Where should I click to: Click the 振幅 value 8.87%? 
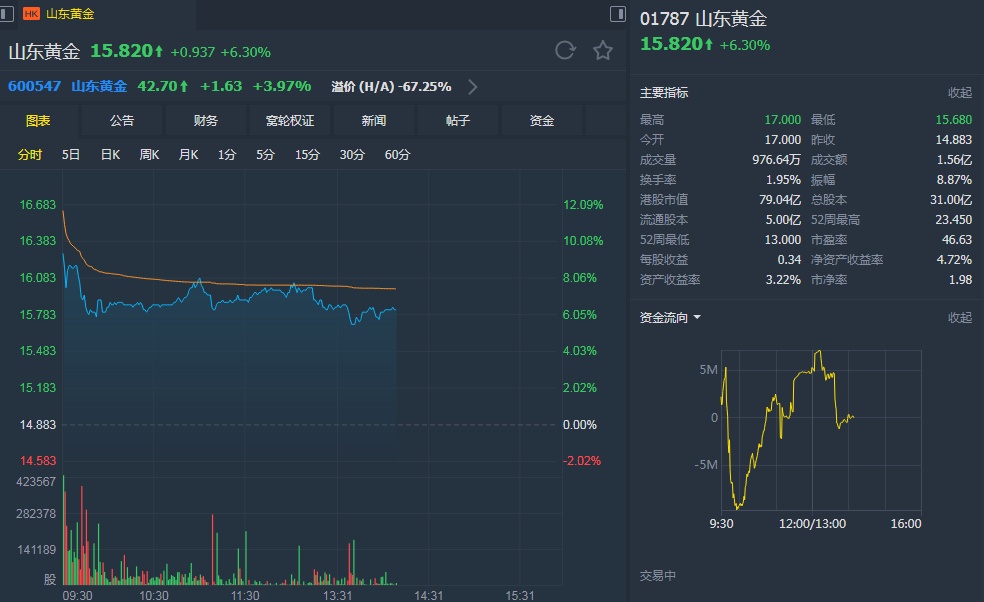[x=954, y=180]
